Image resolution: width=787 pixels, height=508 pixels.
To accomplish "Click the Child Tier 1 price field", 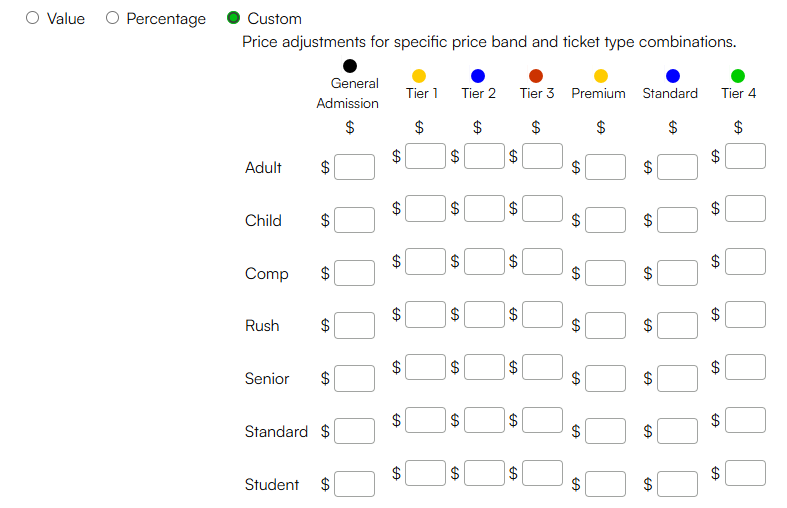I will tap(425, 208).
